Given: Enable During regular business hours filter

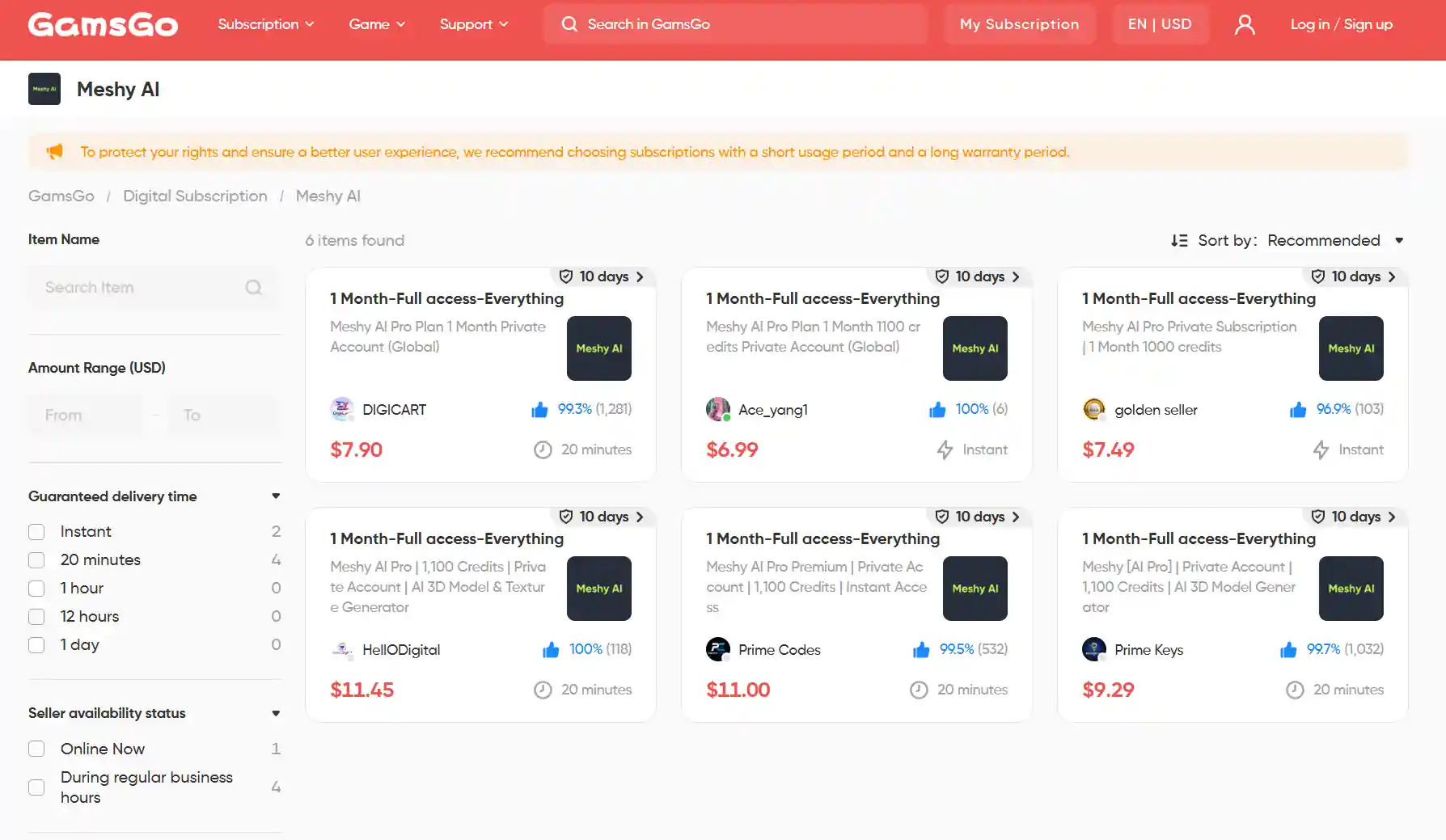Looking at the screenshot, I should [x=36, y=787].
